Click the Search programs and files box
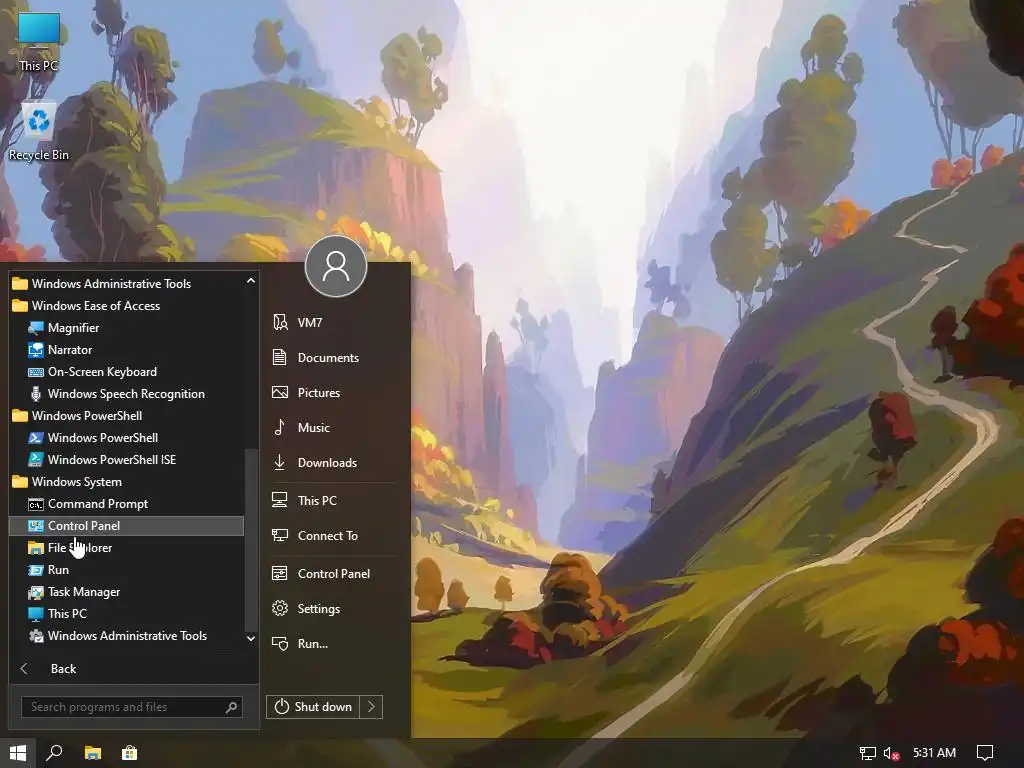The image size is (1024, 768). 132,707
